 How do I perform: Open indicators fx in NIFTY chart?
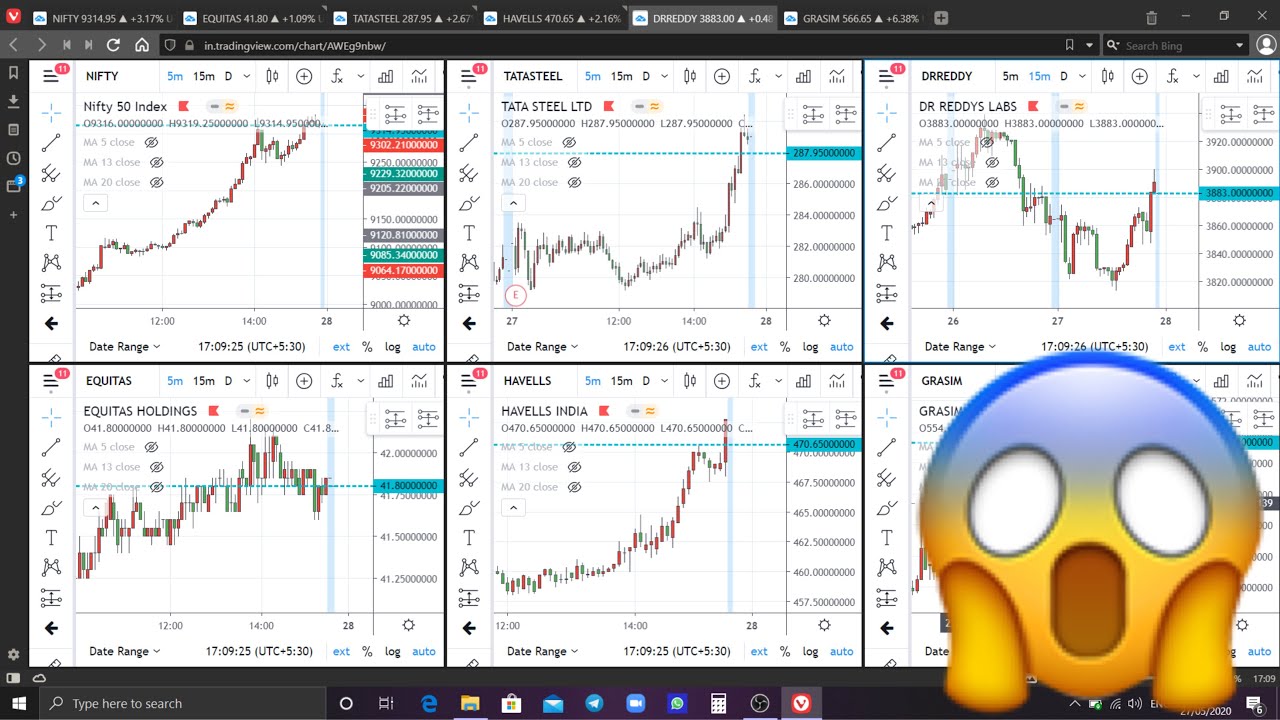337,76
